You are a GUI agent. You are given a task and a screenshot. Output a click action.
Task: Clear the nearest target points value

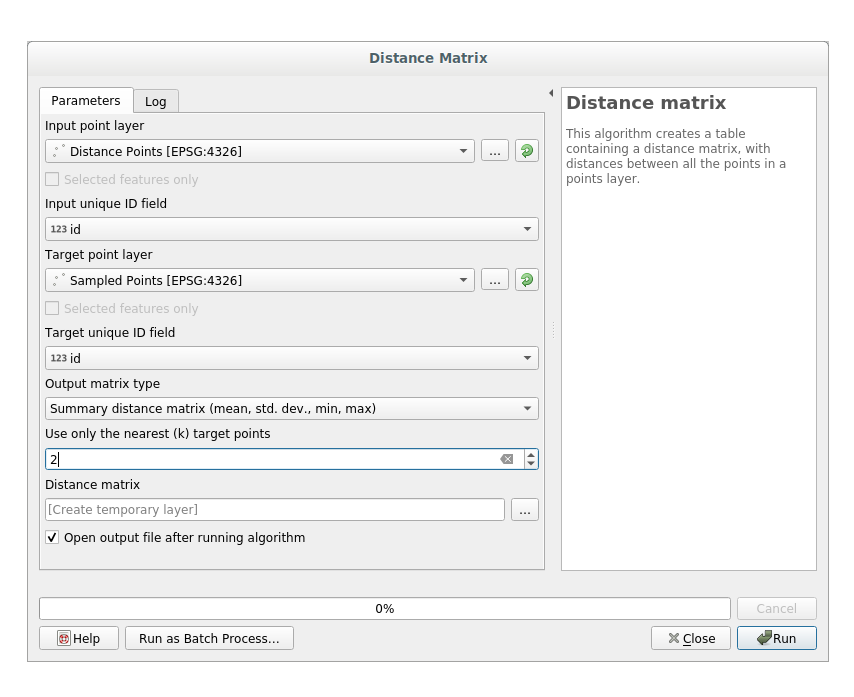pyautogui.click(x=507, y=459)
